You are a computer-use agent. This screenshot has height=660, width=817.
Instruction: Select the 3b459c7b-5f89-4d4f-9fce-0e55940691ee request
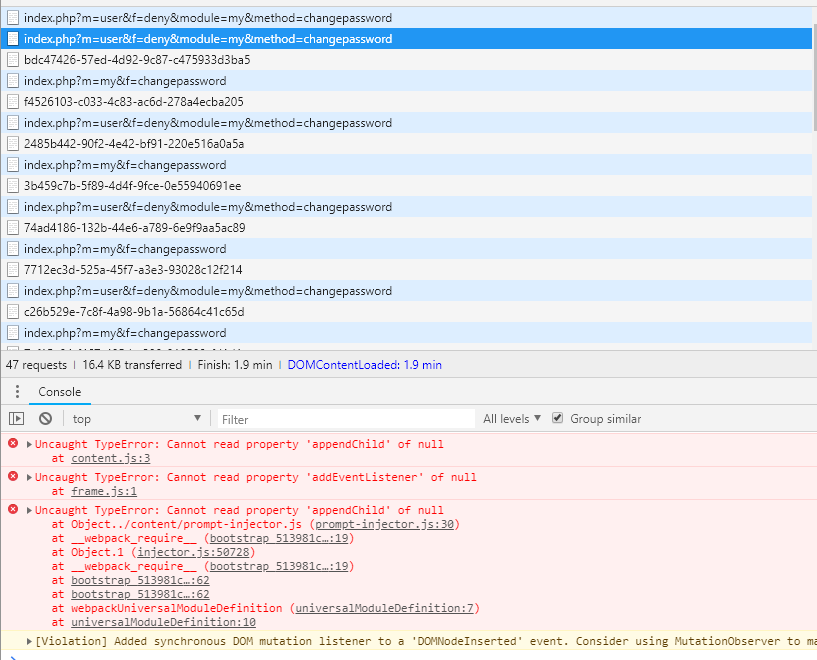click(x=132, y=186)
